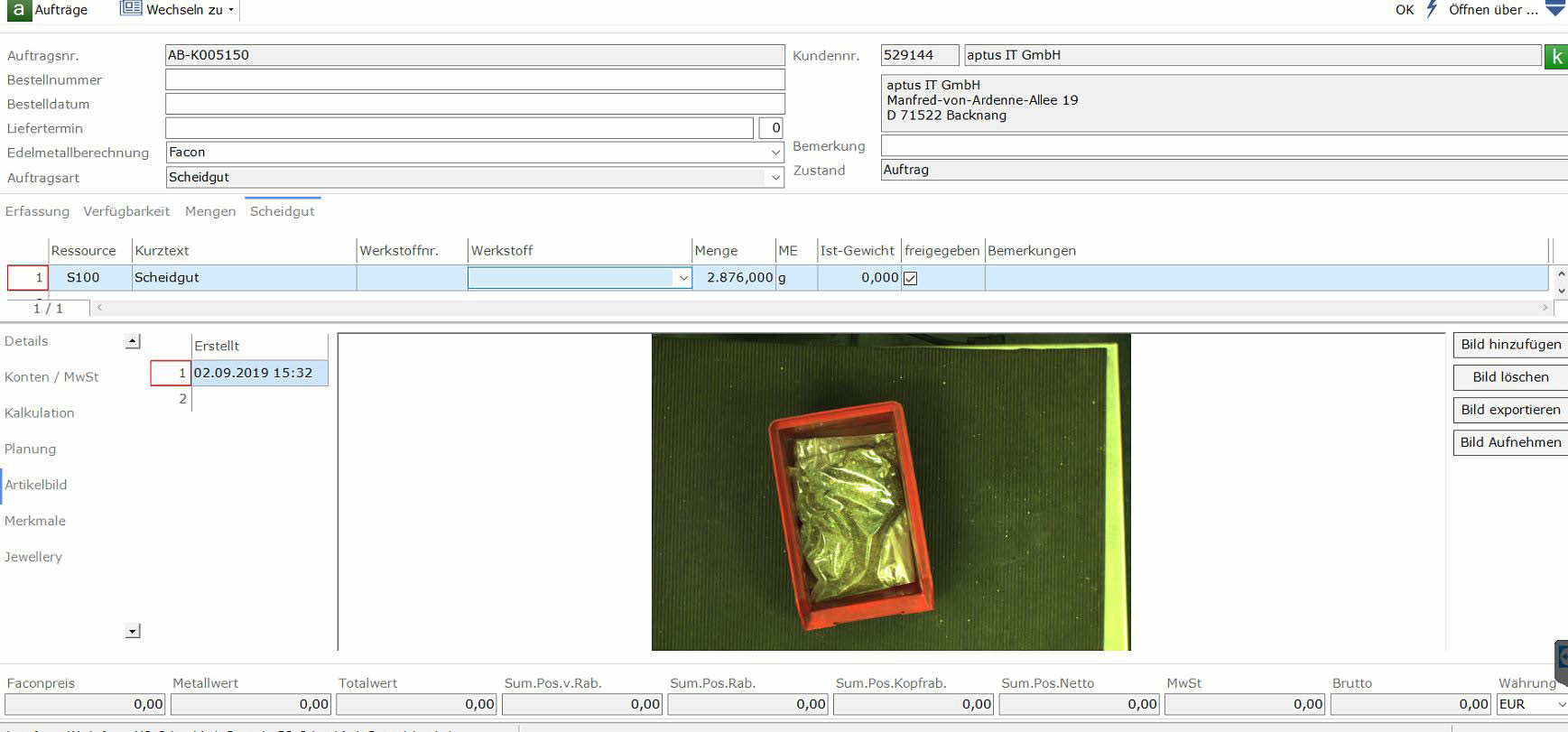This screenshot has height=732, width=1568.
Task: Click the address block with Manfred-von-Ardenne-Allee 19
Action: pyautogui.click(x=1224, y=102)
